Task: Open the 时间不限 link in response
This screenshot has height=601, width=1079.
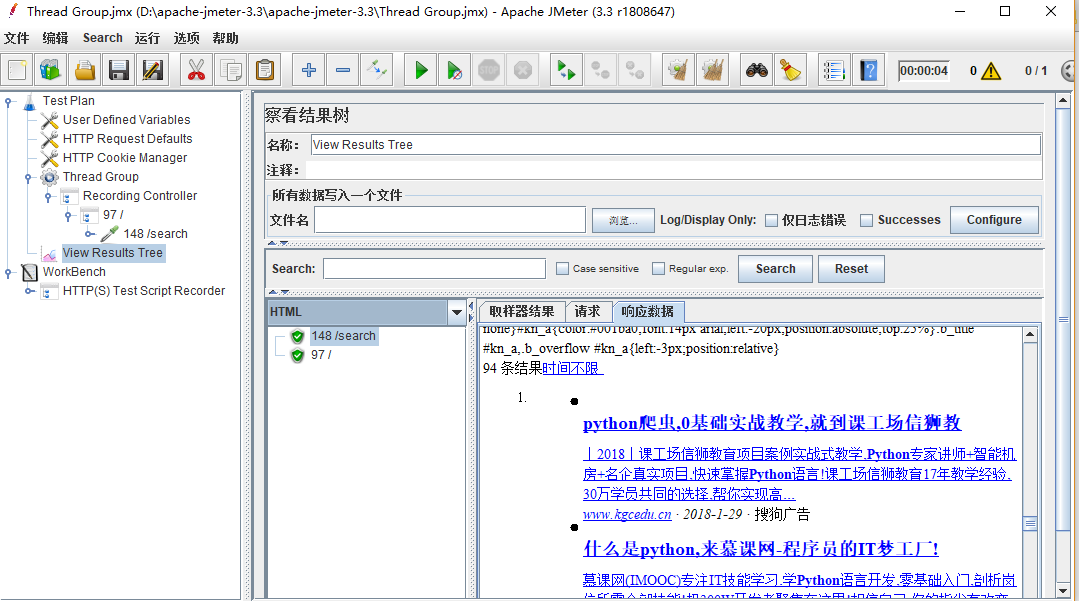Action: pos(573,368)
